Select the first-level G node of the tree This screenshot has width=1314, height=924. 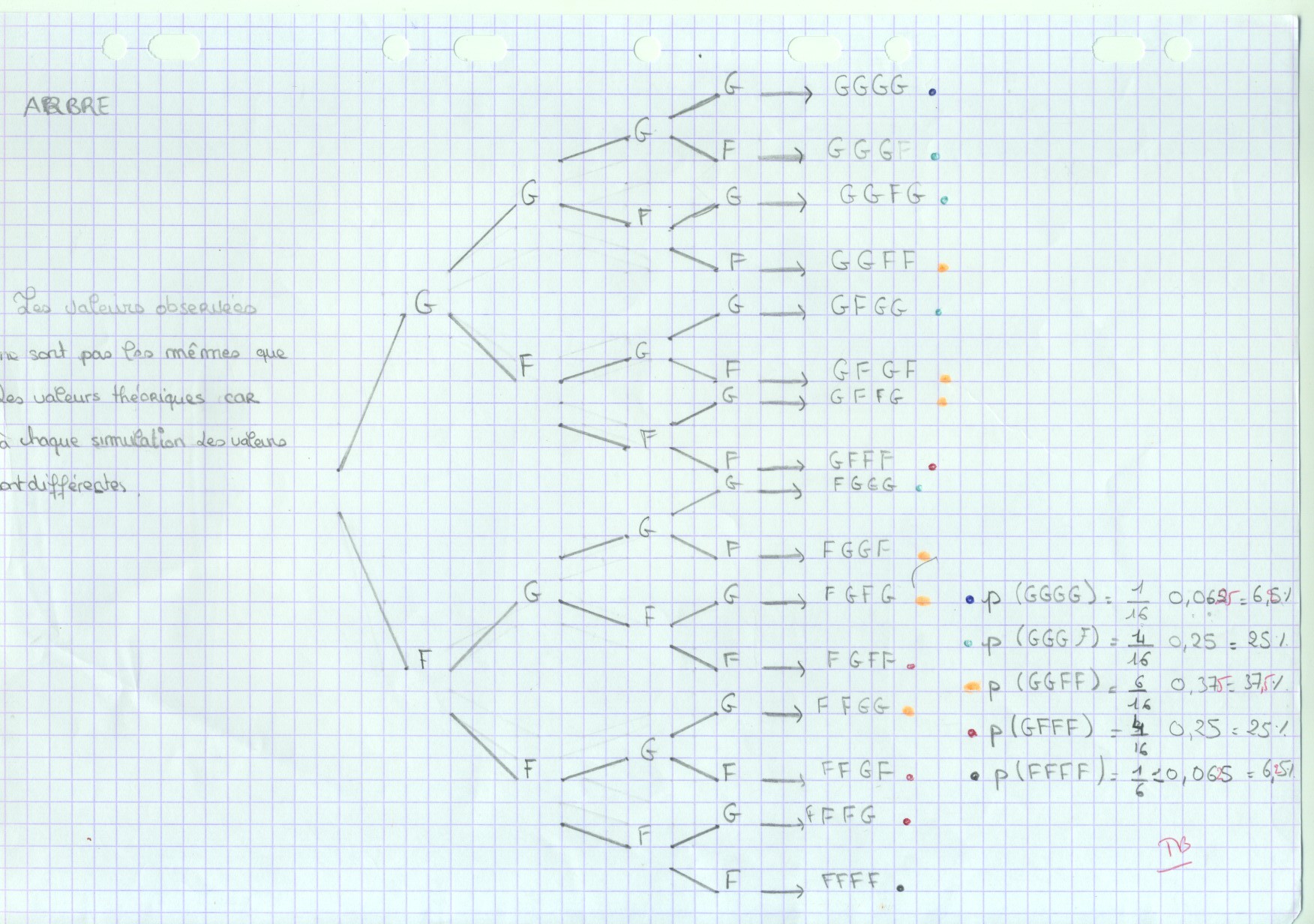point(424,304)
